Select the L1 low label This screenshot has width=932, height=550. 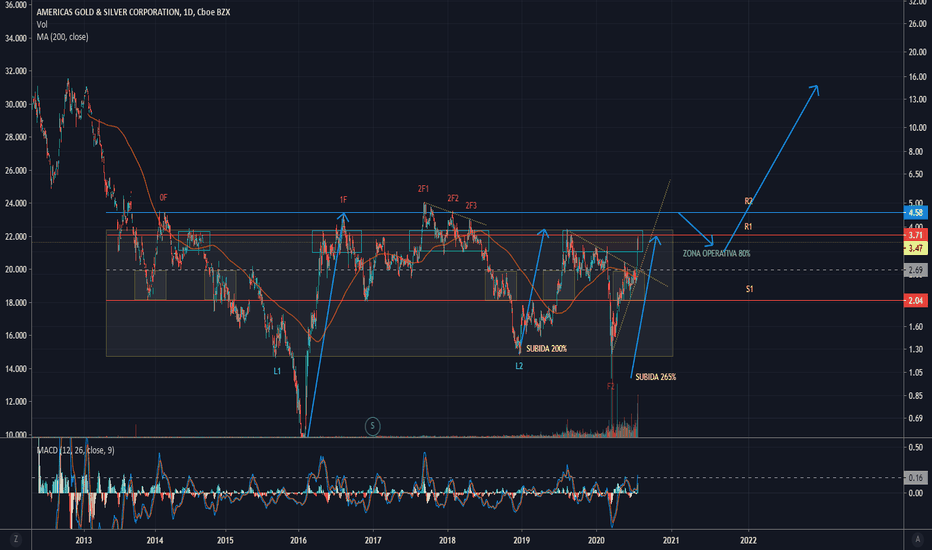point(277,371)
